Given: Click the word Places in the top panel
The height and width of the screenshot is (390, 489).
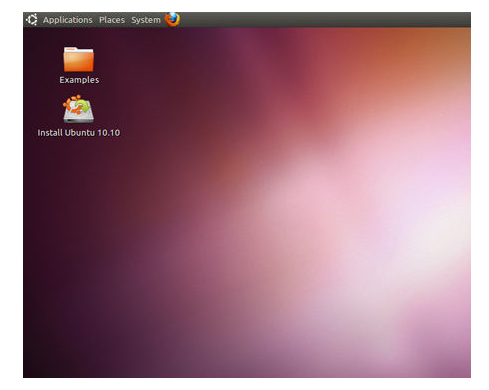Looking at the screenshot, I should pos(112,20).
